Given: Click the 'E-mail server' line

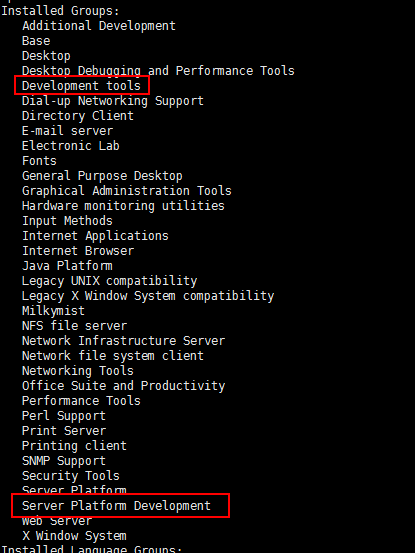Looking at the screenshot, I should point(67,131).
